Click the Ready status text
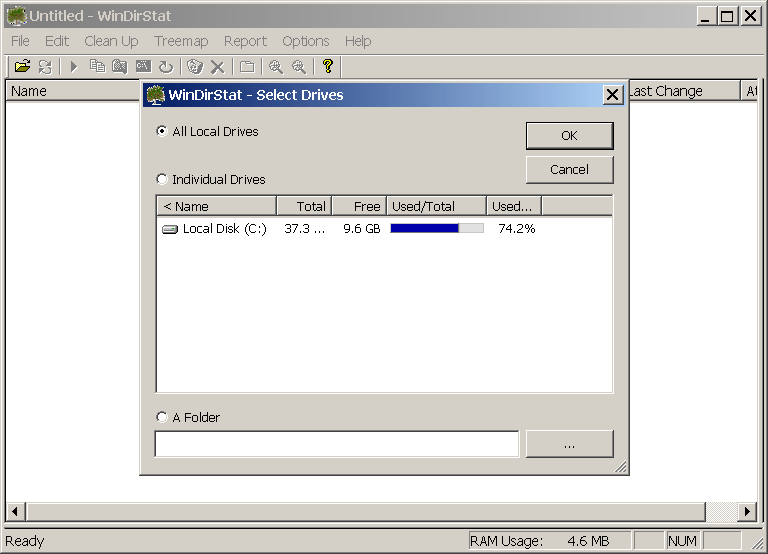Image resolution: width=768 pixels, height=554 pixels. point(24,541)
